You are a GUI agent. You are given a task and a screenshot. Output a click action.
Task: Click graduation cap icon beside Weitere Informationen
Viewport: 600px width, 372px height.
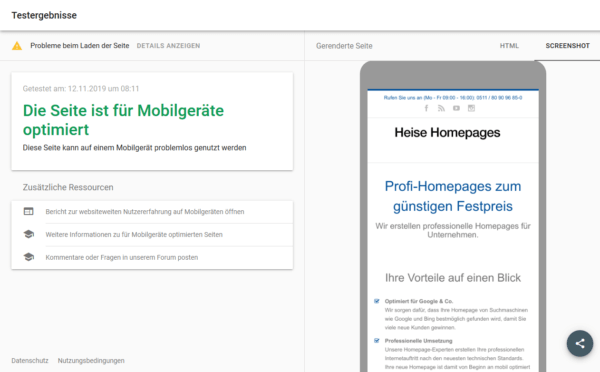point(29,234)
